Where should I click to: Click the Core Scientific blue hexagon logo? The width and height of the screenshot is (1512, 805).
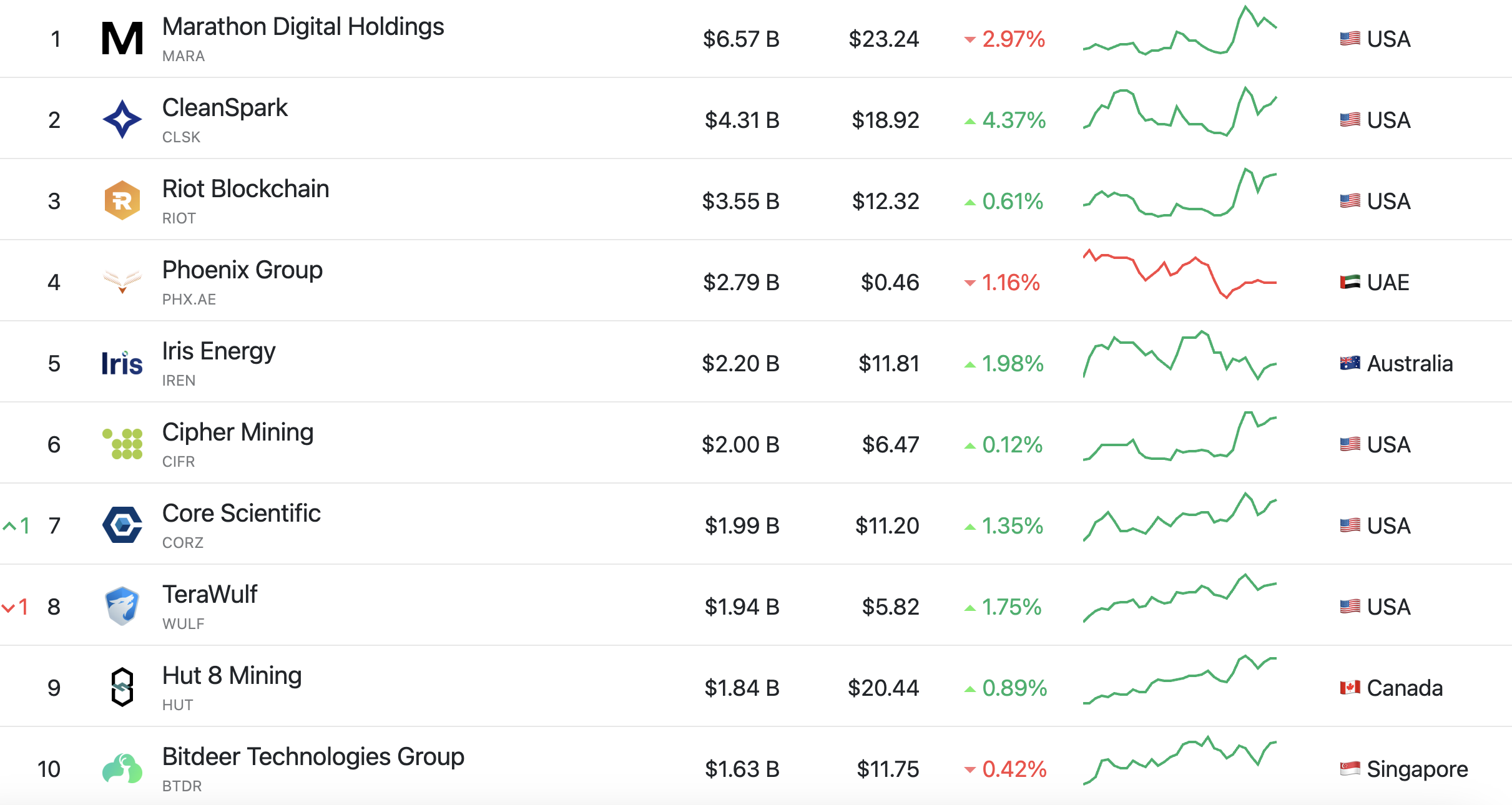click(122, 525)
